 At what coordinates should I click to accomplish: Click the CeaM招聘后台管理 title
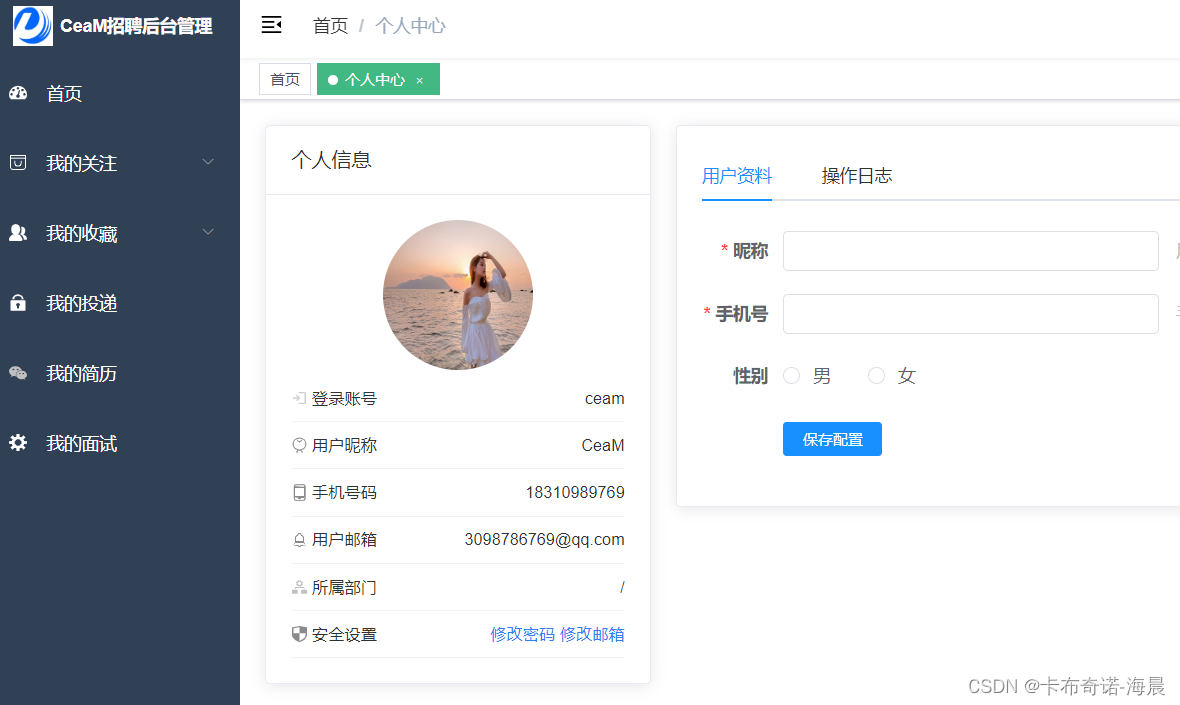point(136,26)
